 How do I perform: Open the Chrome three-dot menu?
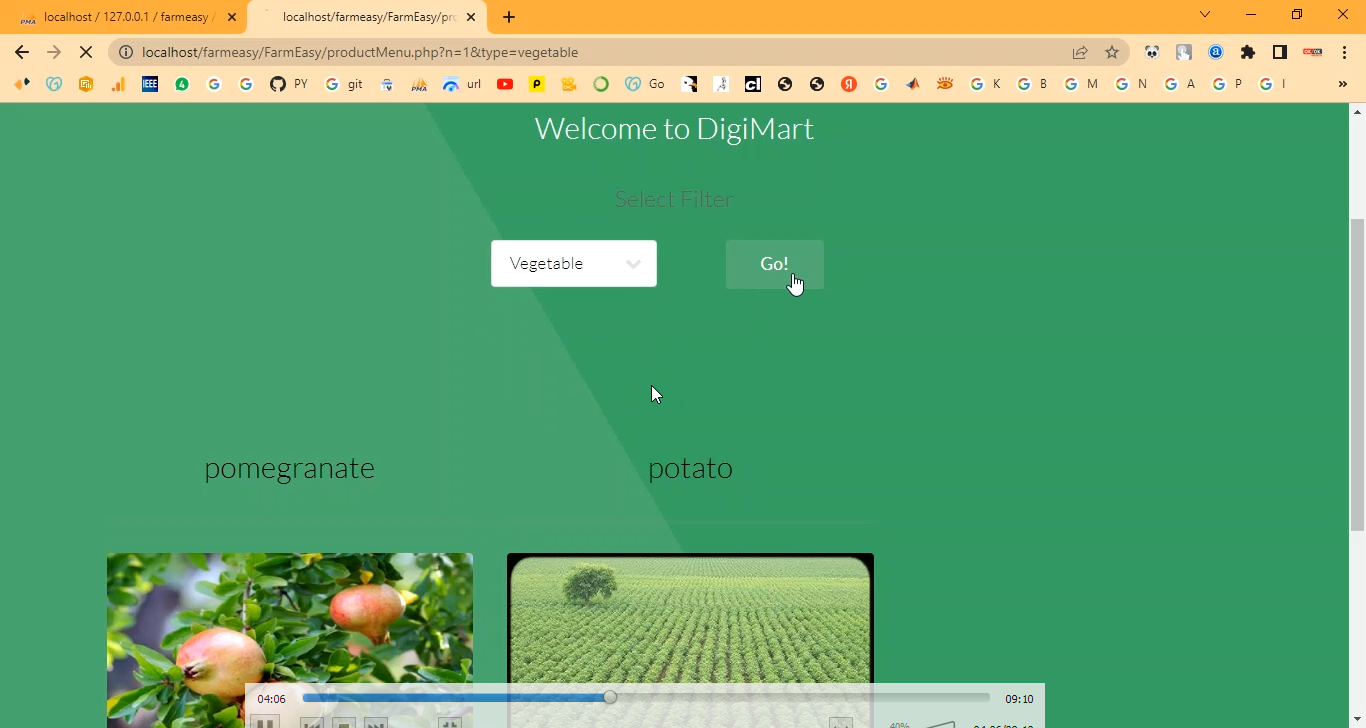pos(1344,52)
